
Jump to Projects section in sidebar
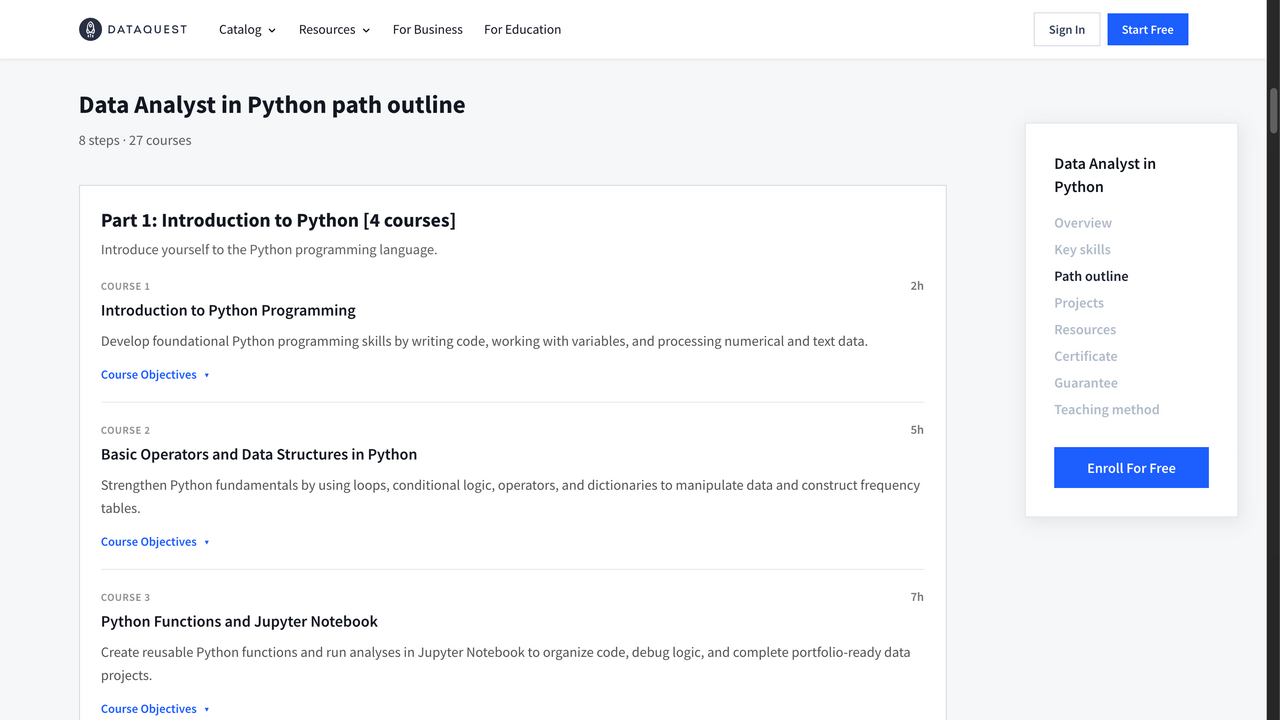tap(1079, 303)
